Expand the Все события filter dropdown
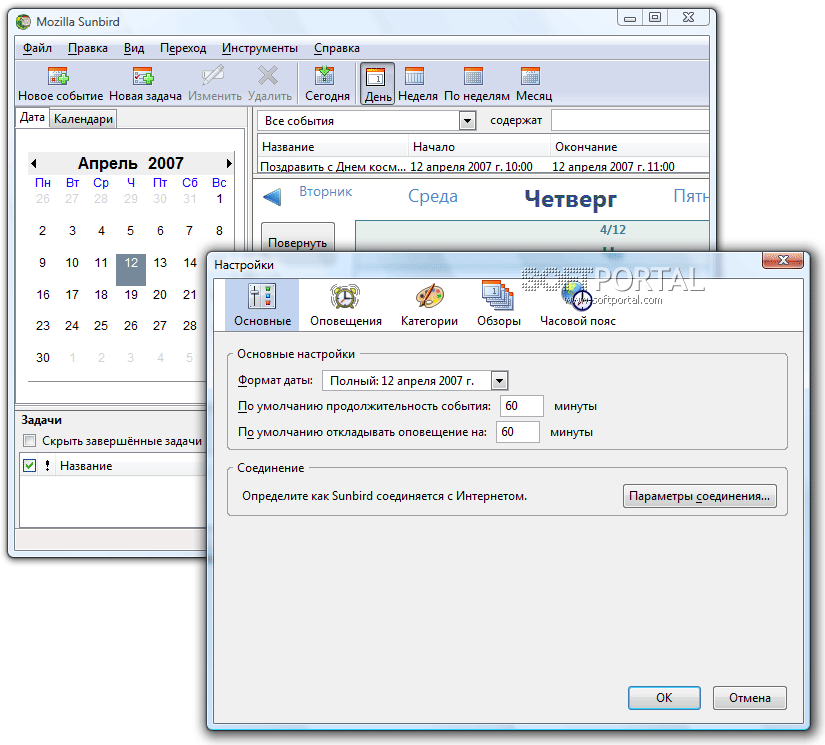Screen dimensions: 825x745 coord(467,121)
